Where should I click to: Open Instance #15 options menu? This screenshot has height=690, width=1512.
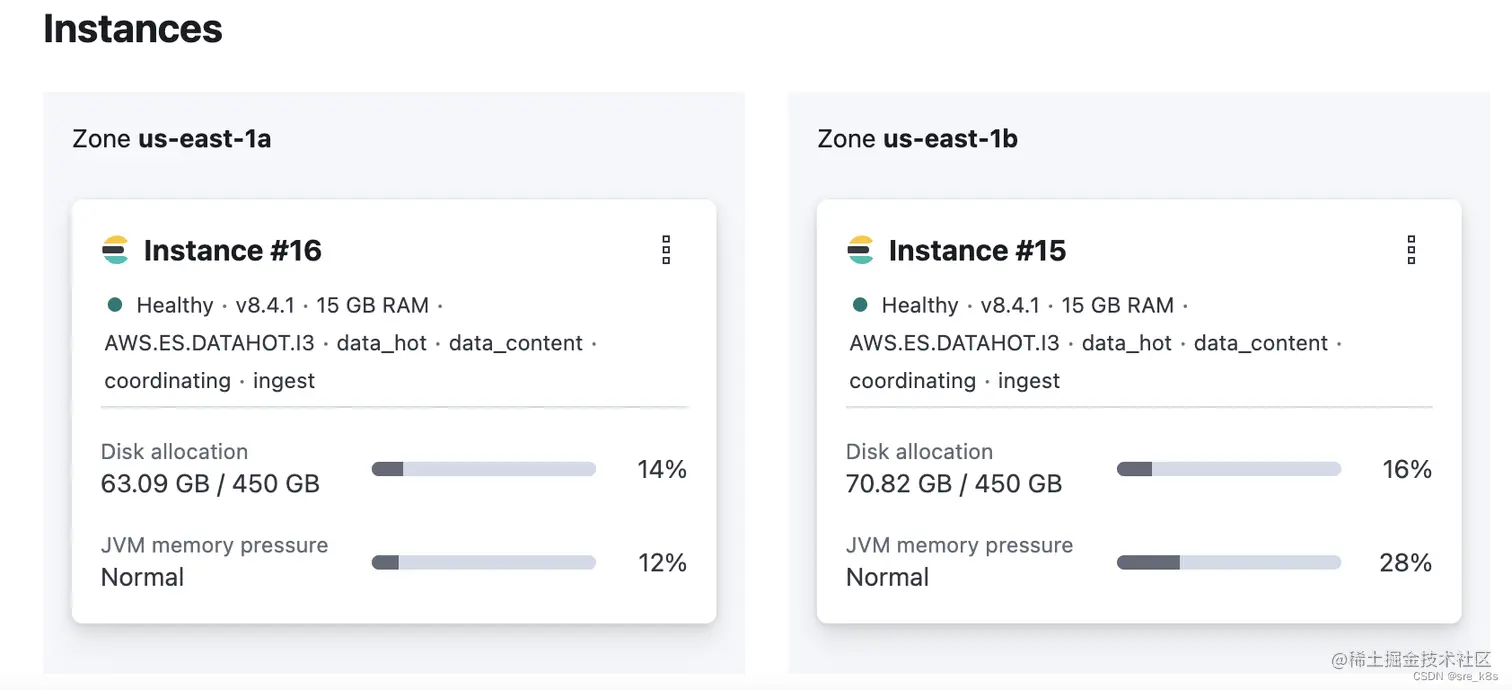click(x=1411, y=250)
